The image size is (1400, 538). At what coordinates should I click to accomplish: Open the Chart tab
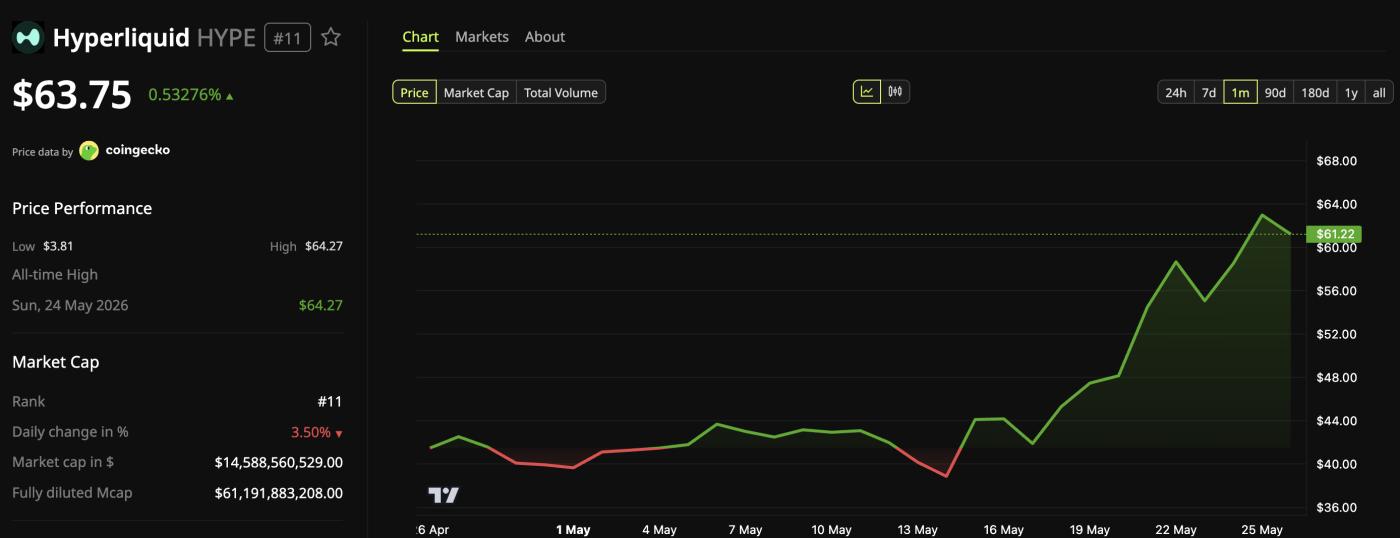(420, 37)
